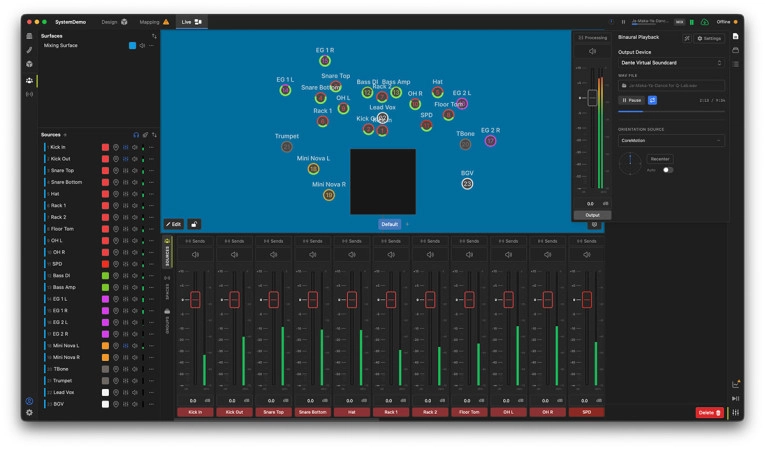Click the Mixing Surface blue color swatch

(132, 45)
